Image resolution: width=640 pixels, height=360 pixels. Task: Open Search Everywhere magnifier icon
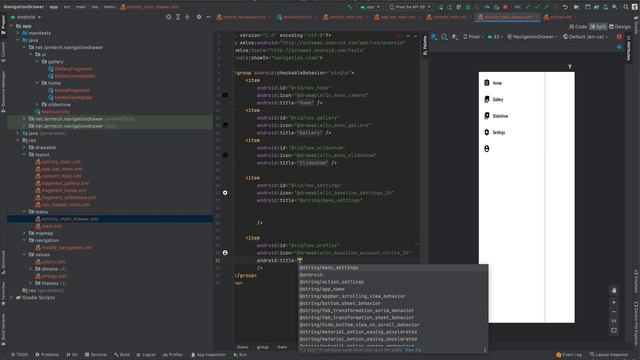(626, 7)
